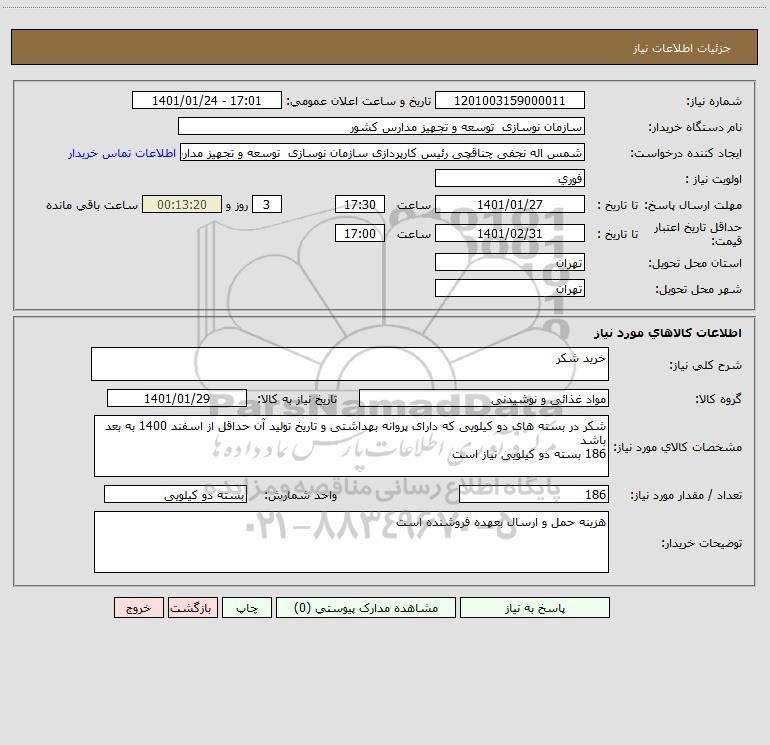Click the announcement date field 1401/01/24 - 17:01
This screenshot has height=745, width=770.
[x=207, y=100]
